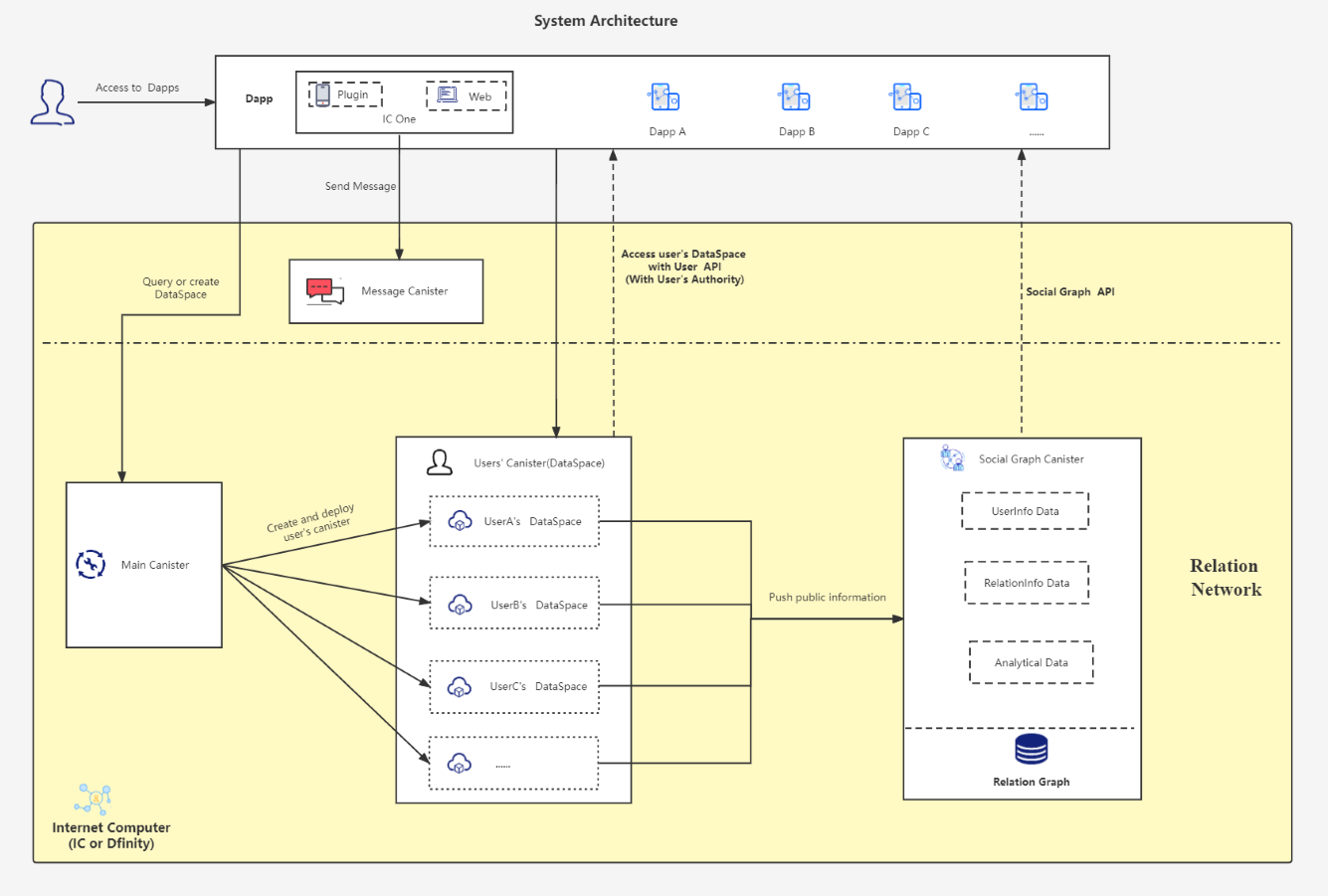Click the Push public information label
The image size is (1328, 896).
[828, 598]
